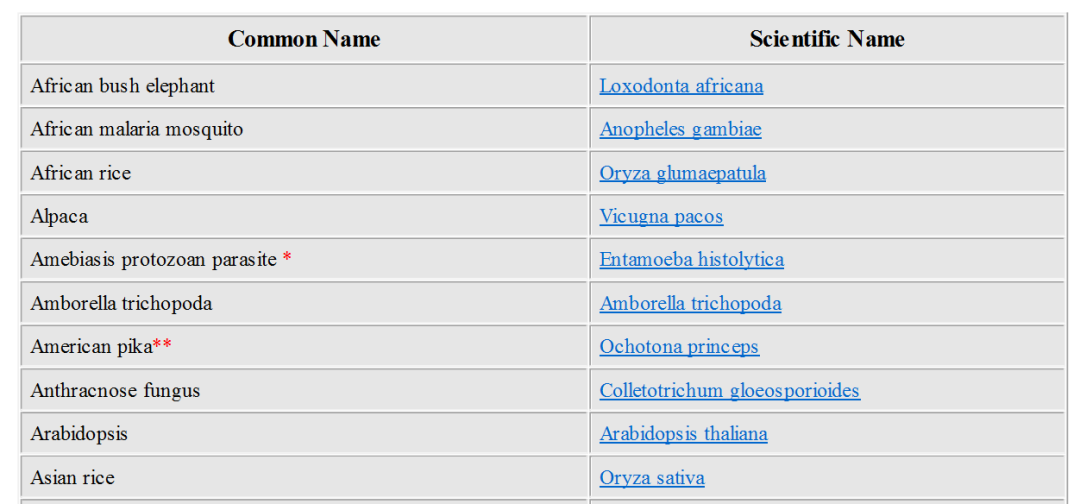Open the Amborella trichopoda scientific name link
The width and height of the screenshot is (1080, 504).
tap(690, 304)
